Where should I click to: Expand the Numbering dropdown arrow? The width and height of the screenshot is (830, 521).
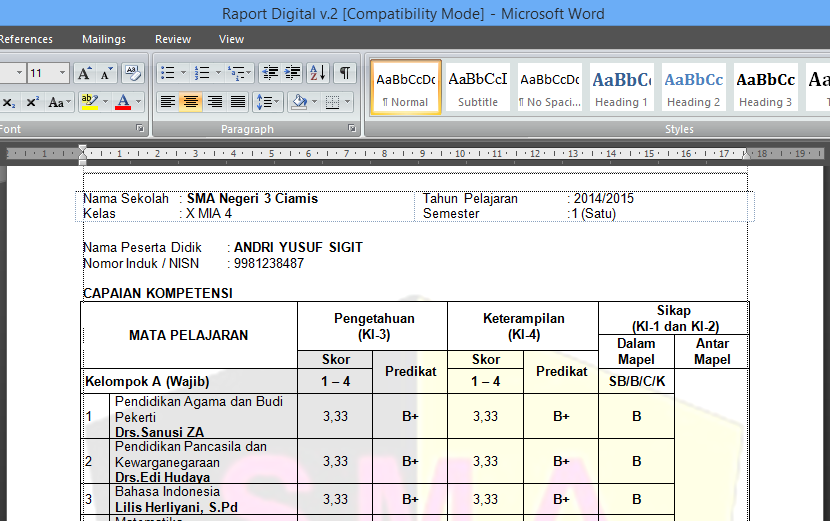218,73
